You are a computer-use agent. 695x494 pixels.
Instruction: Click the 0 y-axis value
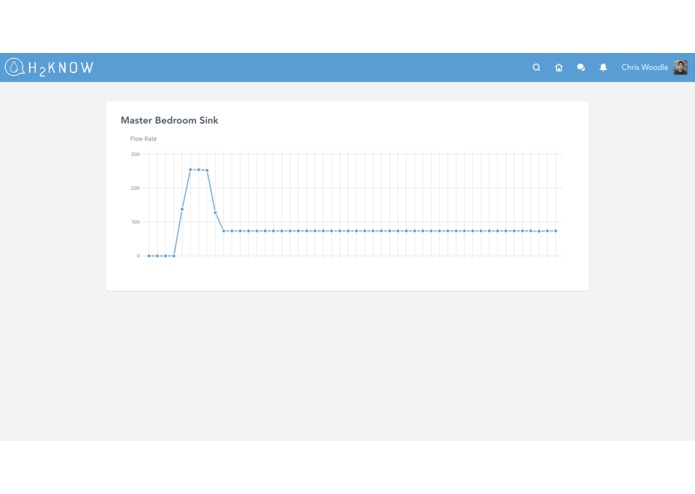pos(138,256)
